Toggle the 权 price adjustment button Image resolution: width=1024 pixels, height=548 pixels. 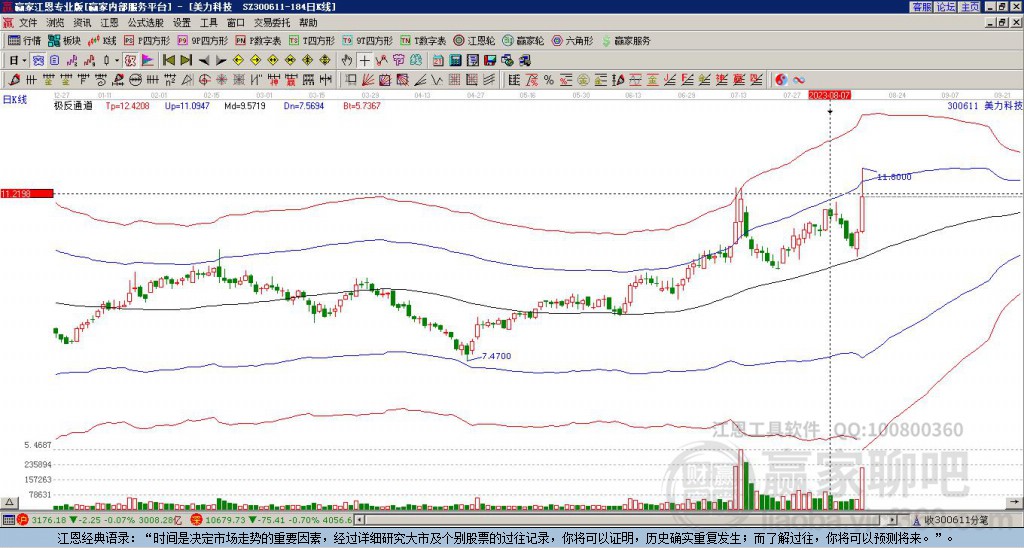[x=130, y=61]
